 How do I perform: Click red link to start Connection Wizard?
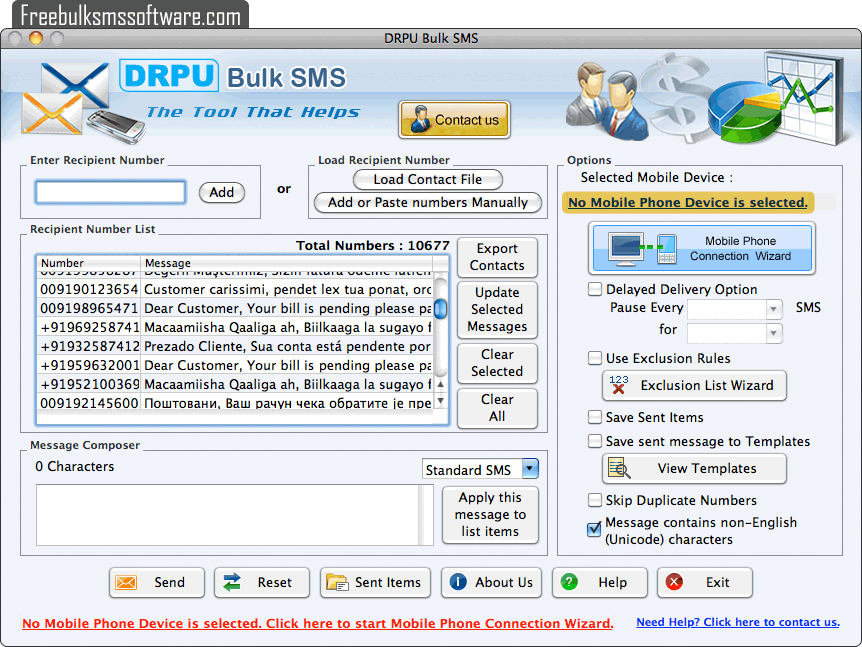click(318, 623)
